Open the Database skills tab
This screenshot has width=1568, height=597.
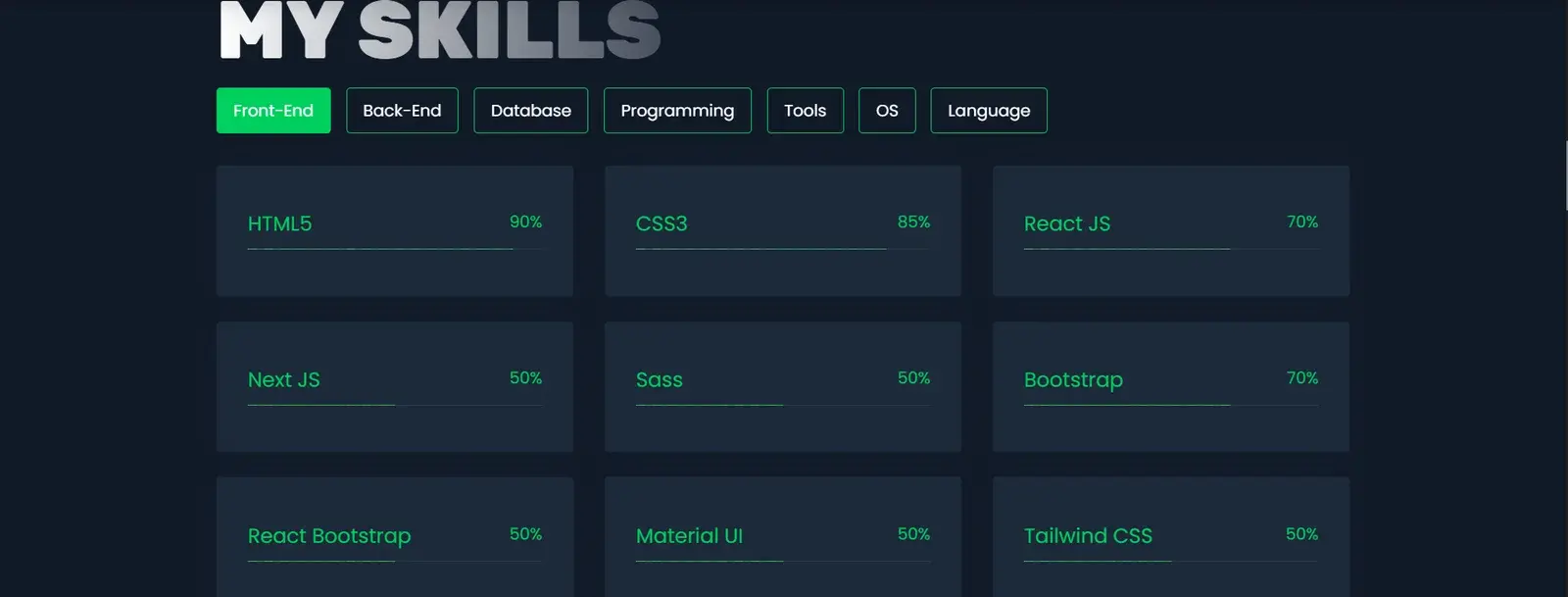(531, 111)
